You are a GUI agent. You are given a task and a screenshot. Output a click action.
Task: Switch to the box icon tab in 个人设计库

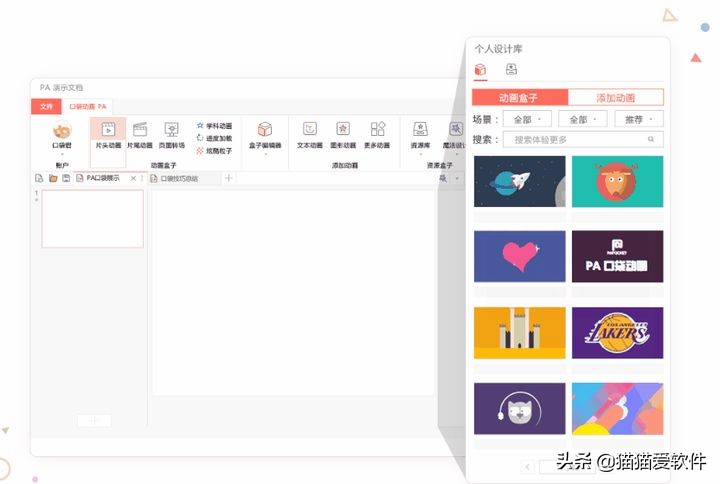point(480,70)
